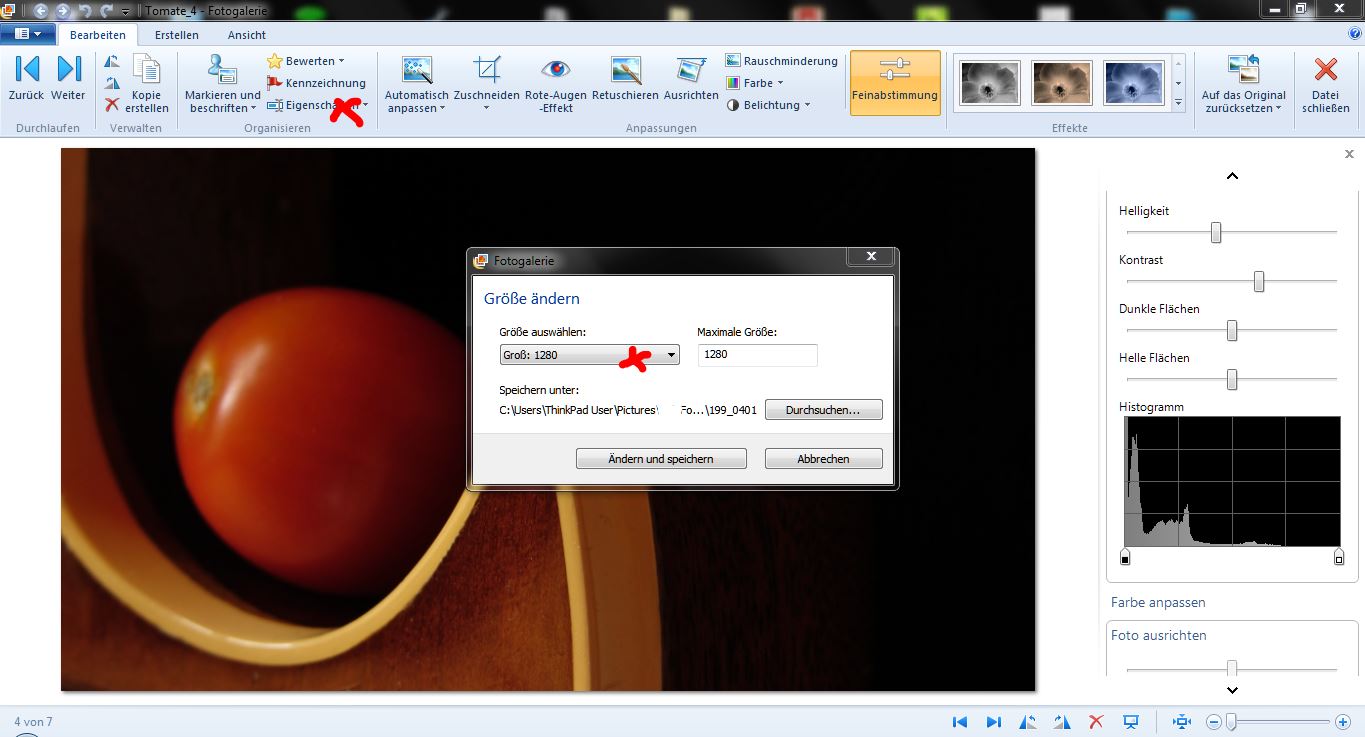Open the quick access toolbar customize arrow
This screenshot has height=737, width=1365.
point(124,11)
